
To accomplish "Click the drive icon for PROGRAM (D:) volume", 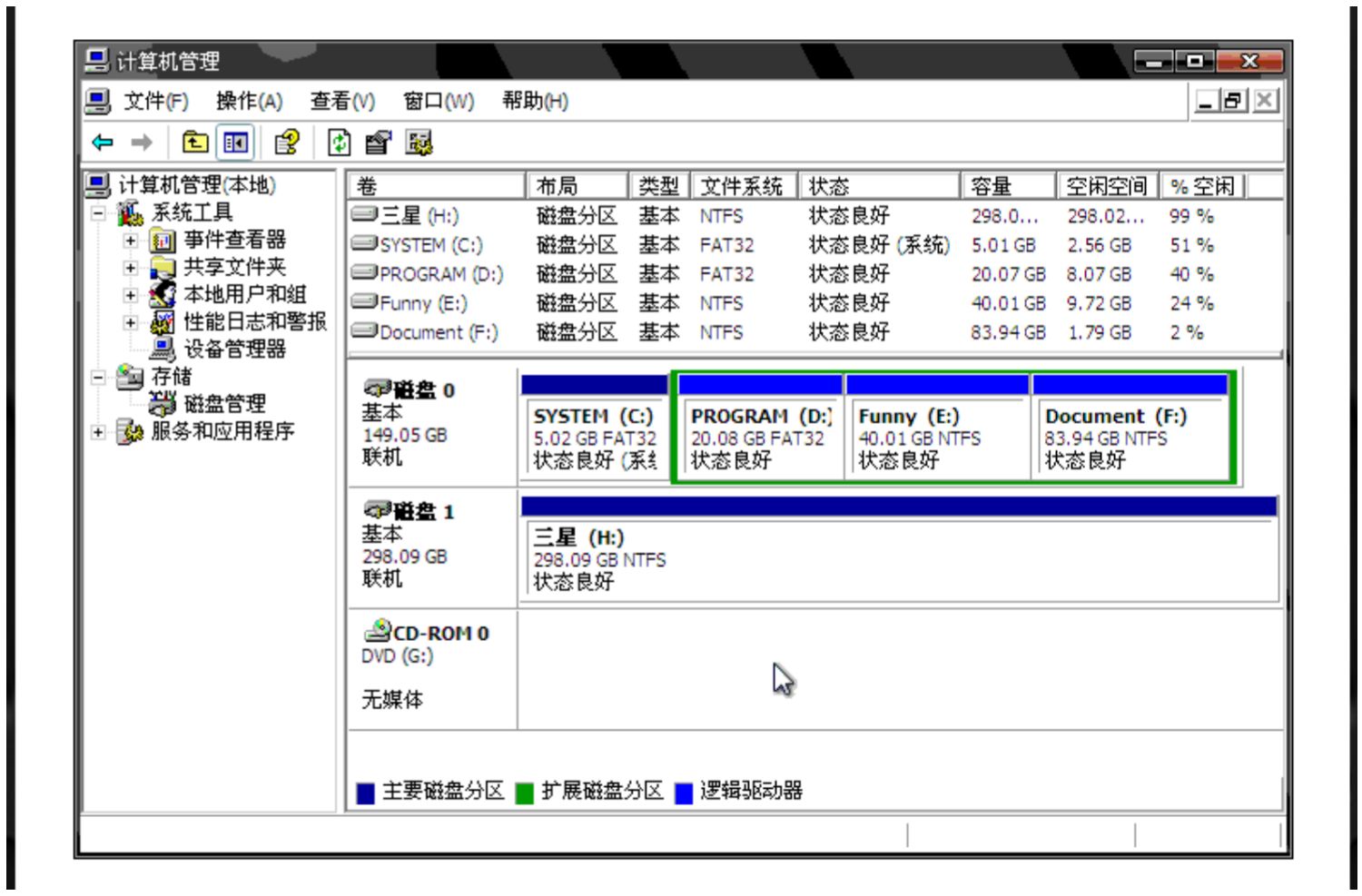I will click(x=364, y=273).
